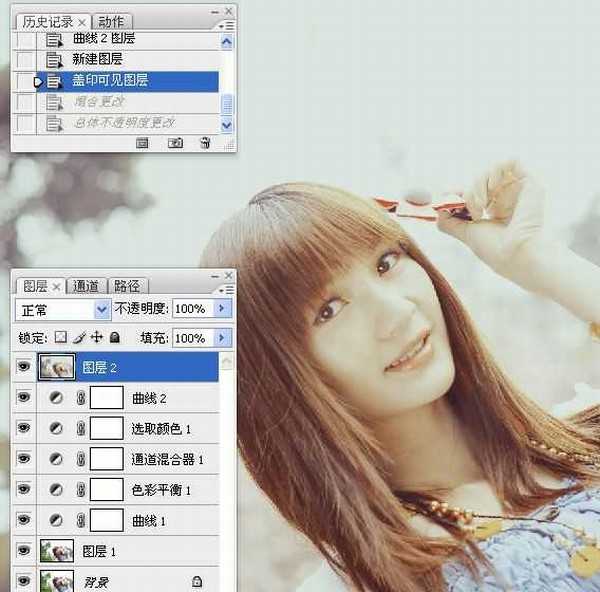Click create new document from state icon
Screen dimensions: 600x592
pos(143,143)
